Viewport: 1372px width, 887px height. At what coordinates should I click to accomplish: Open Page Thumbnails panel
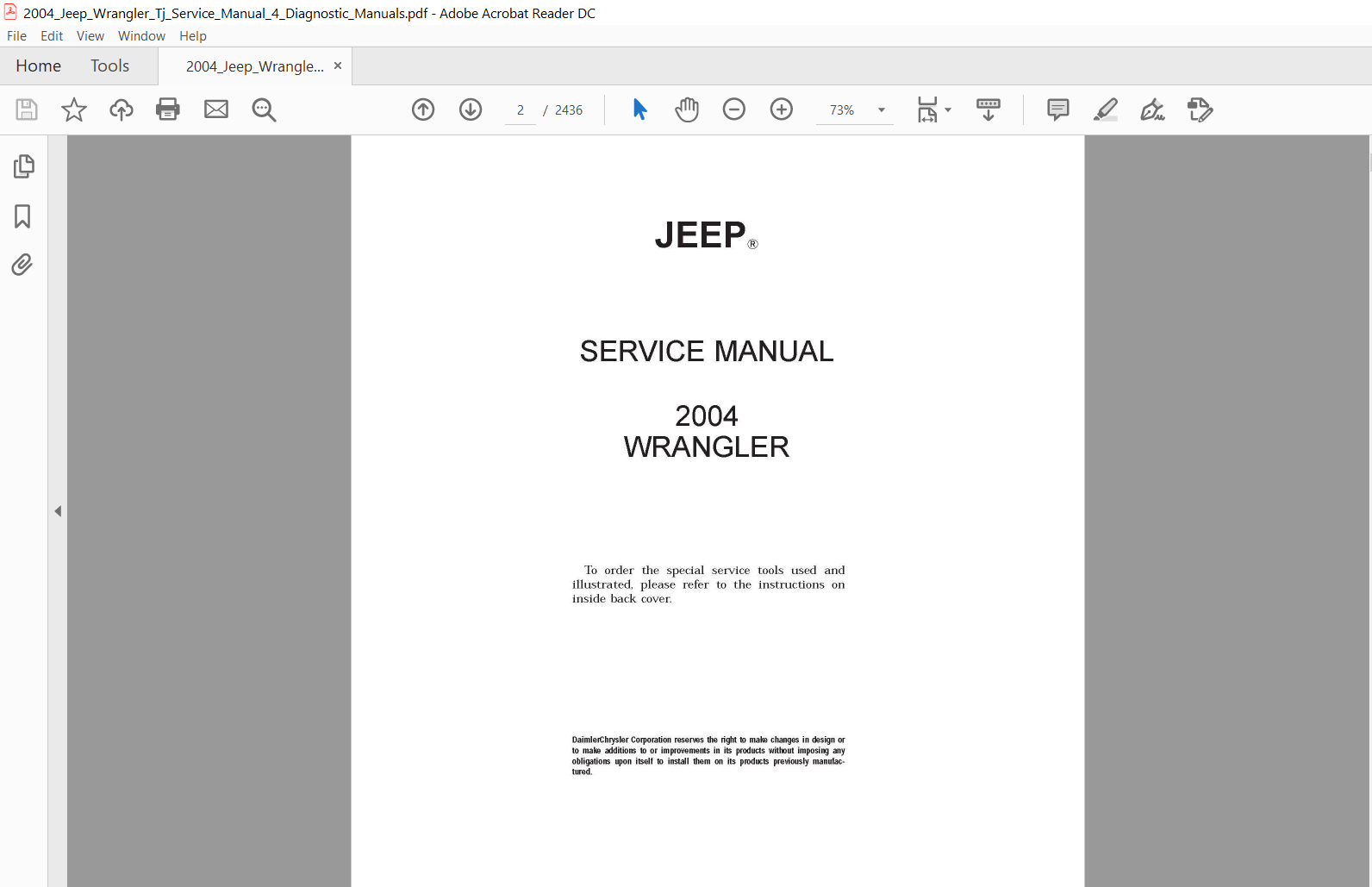(23, 166)
